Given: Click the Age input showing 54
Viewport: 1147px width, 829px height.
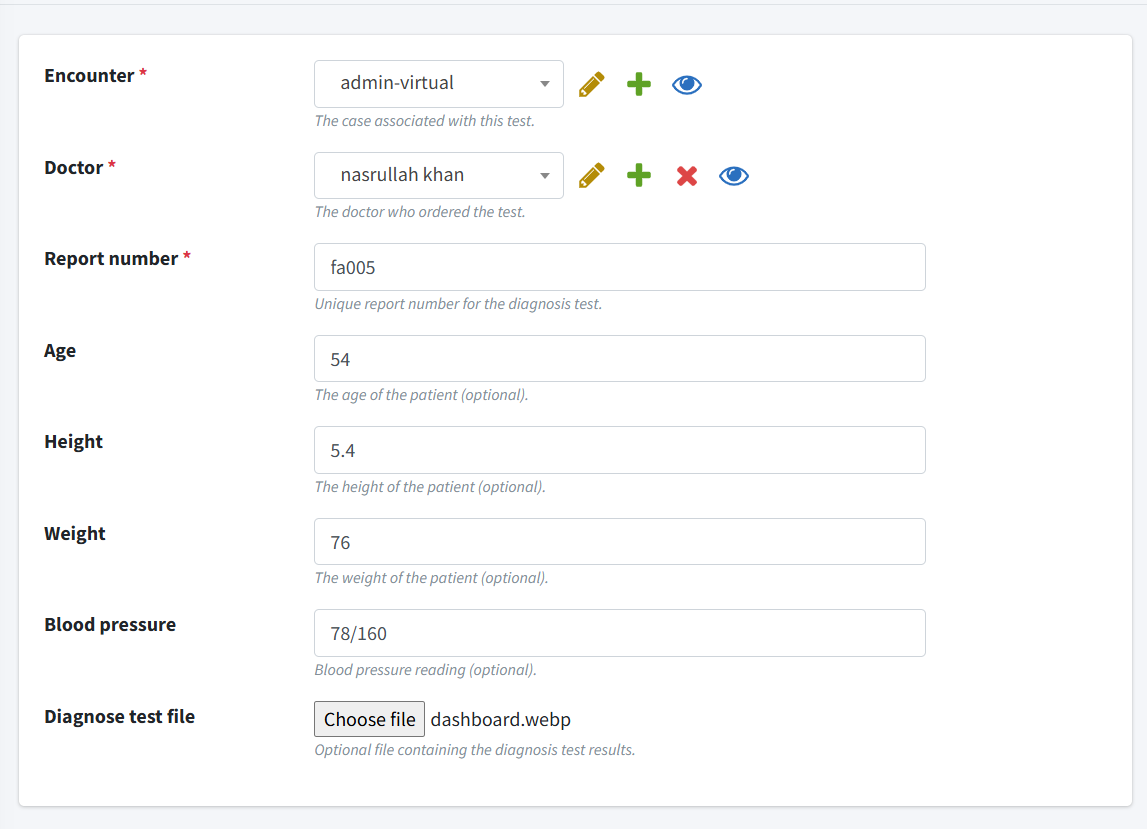Looking at the screenshot, I should pyautogui.click(x=619, y=358).
